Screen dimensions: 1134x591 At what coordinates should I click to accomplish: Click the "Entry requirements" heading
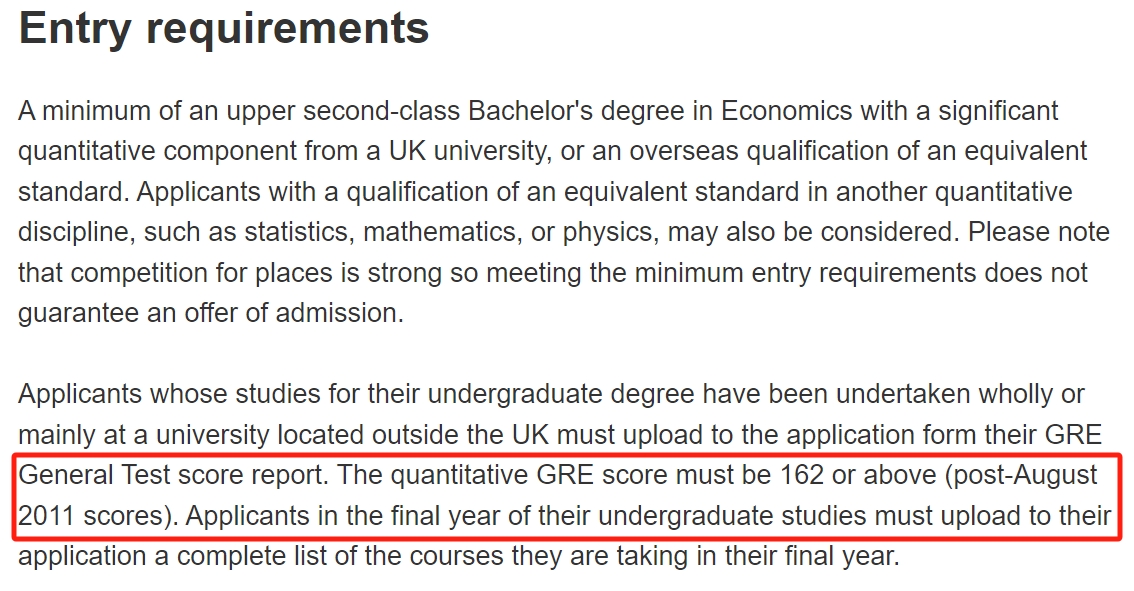click(x=223, y=30)
